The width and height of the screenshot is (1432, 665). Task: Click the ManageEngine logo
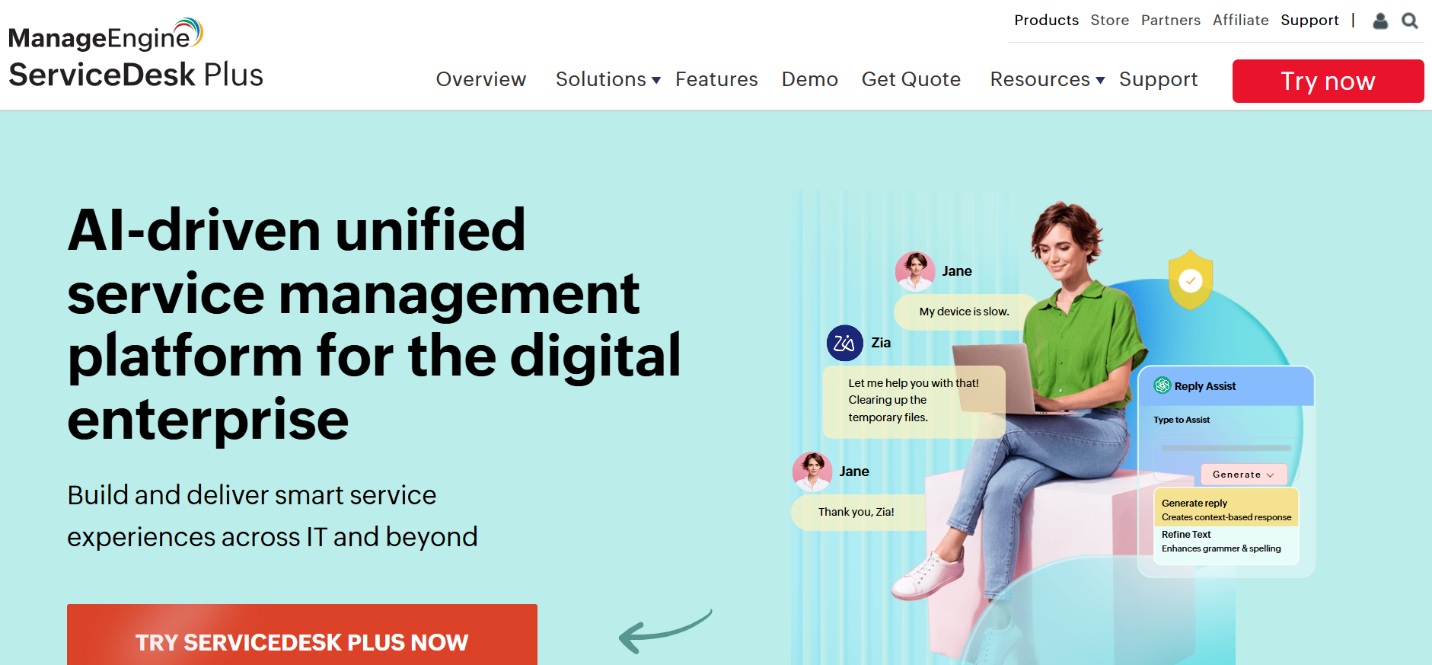pos(106,35)
